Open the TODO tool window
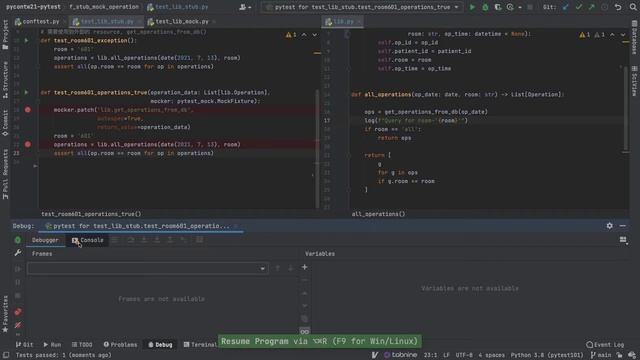The height and width of the screenshot is (360, 640). coord(82,344)
